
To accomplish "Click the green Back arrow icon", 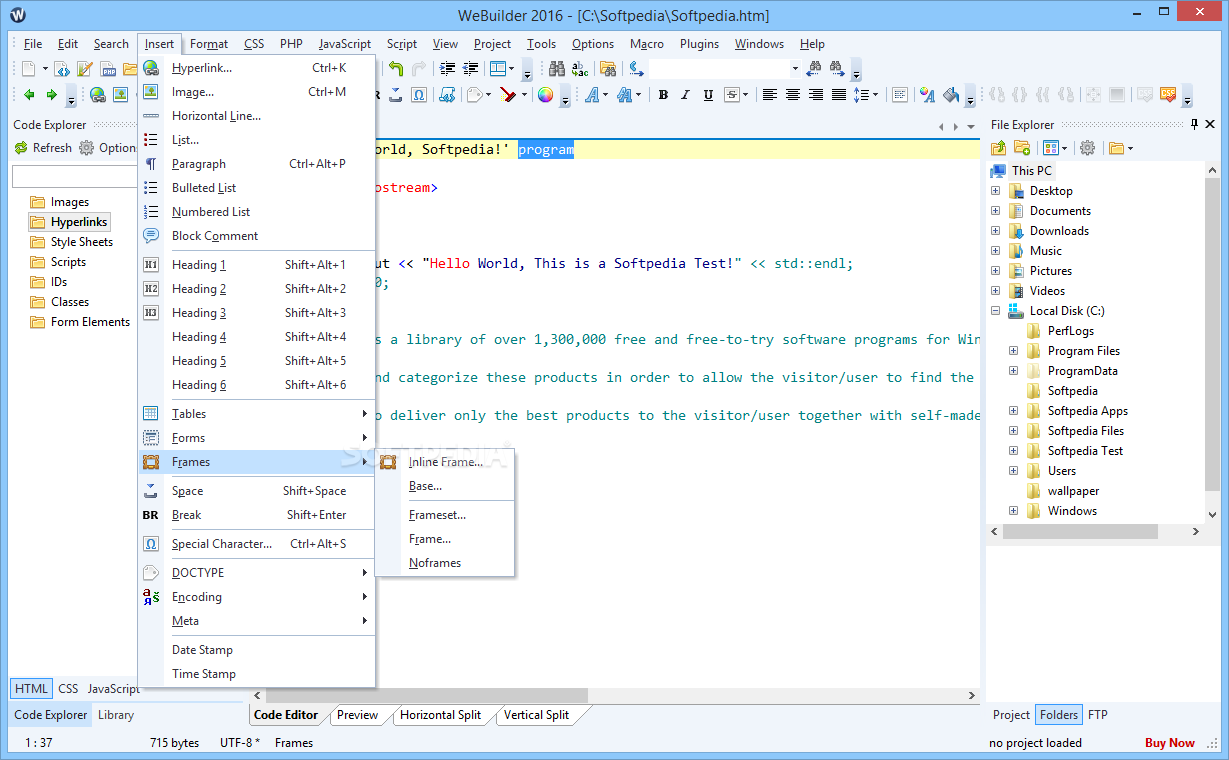I will (x=29, y=95).
